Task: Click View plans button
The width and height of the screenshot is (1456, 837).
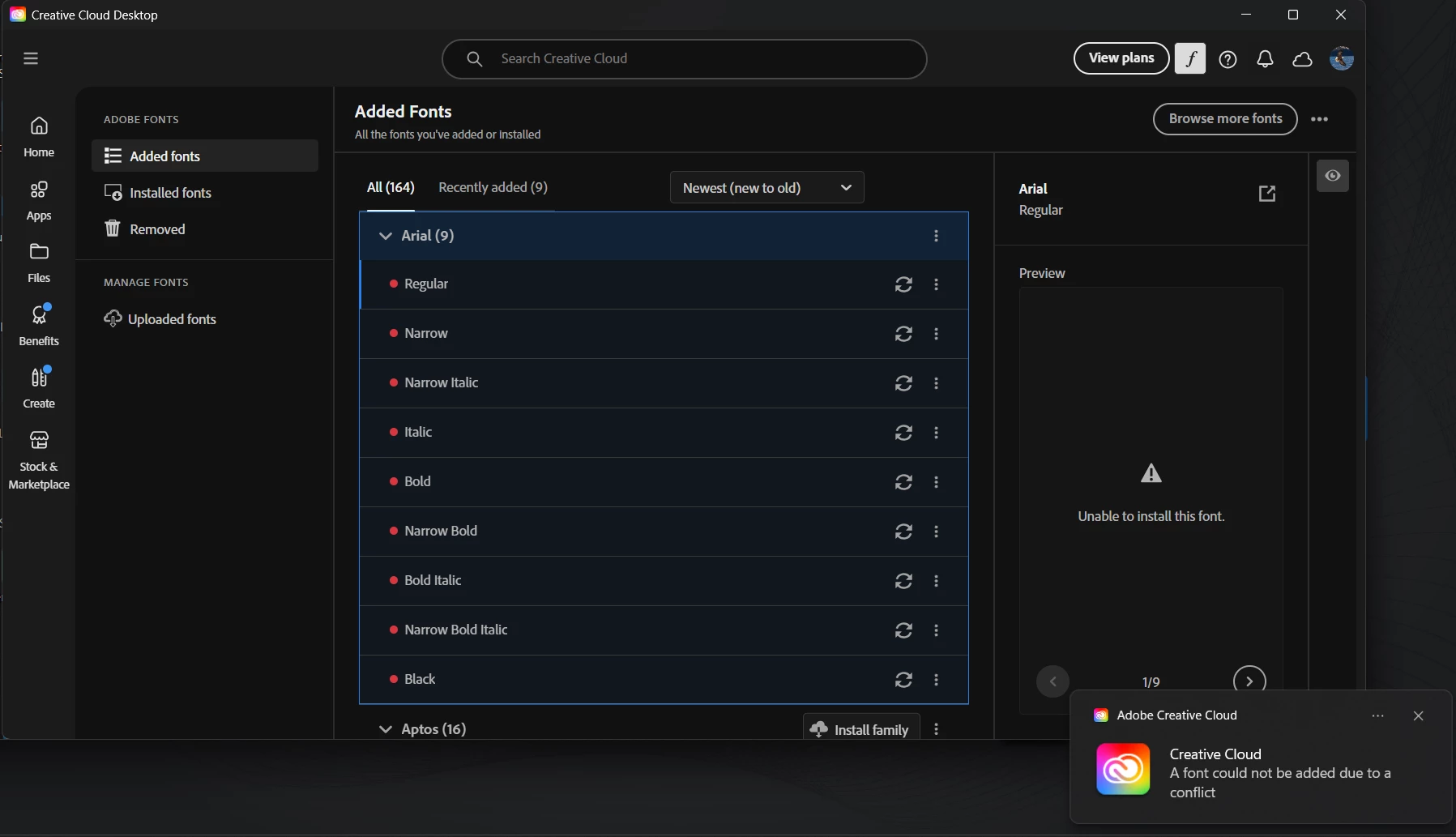Action: 1121,58
